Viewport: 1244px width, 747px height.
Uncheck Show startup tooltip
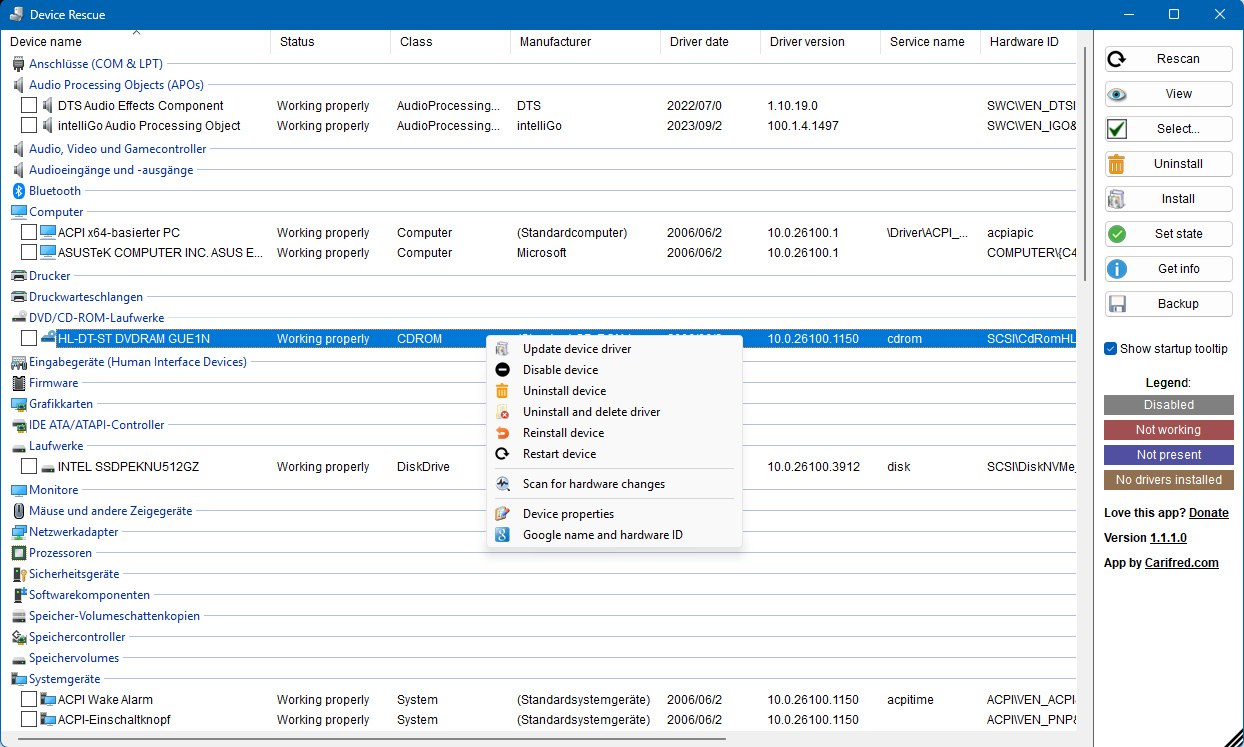coord(1110,349)
